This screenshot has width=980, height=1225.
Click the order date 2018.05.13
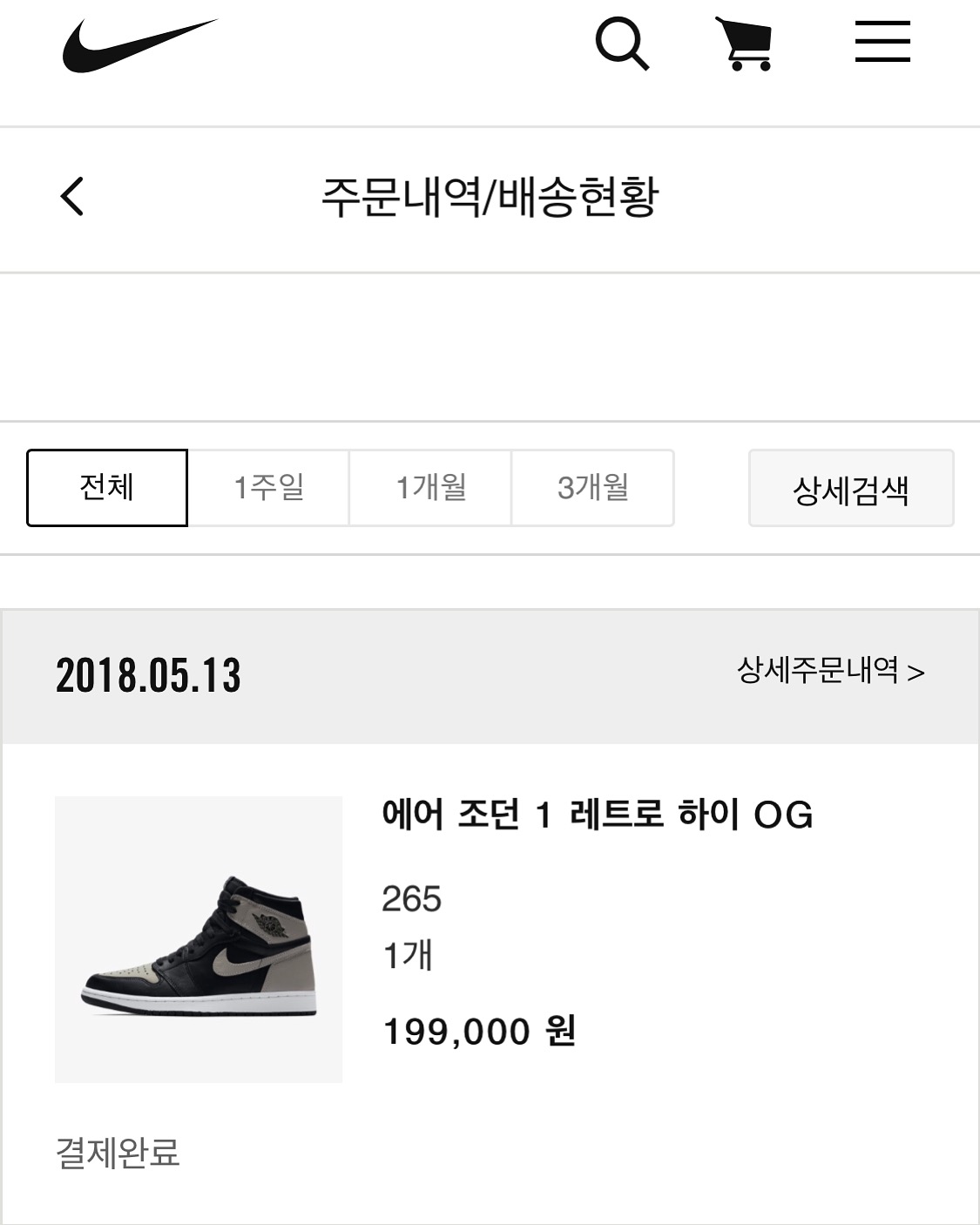(x=148, y=675)
